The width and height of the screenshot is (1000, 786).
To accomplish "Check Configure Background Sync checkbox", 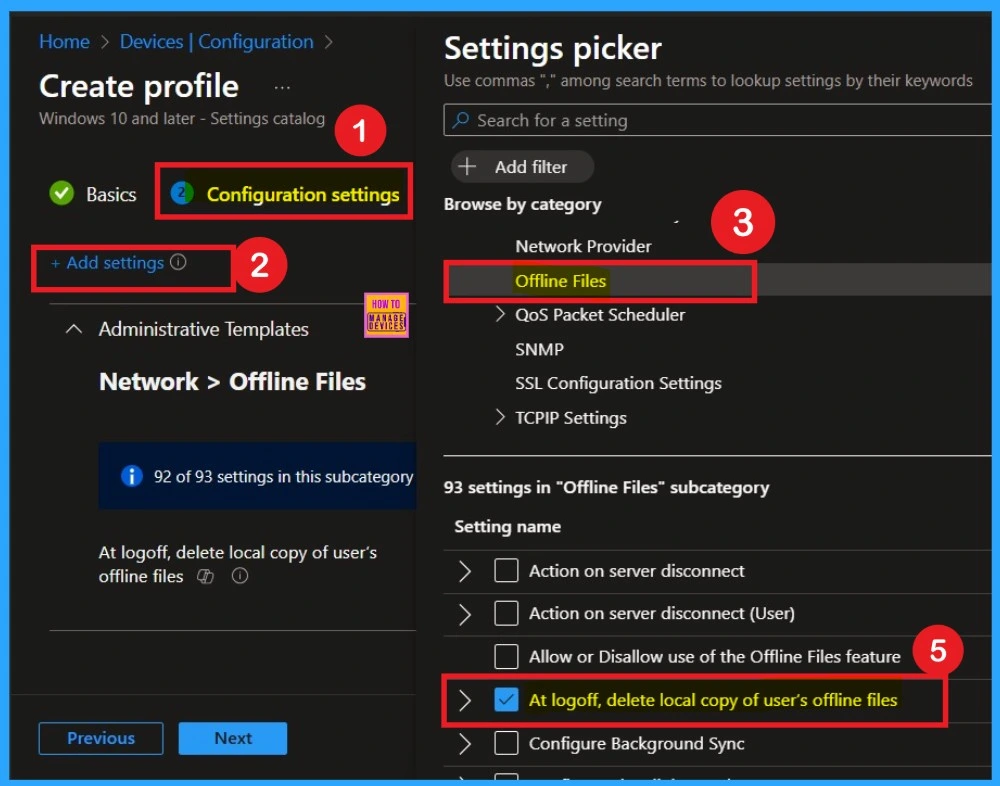I will pyautogui.click(x=506, y=743).
